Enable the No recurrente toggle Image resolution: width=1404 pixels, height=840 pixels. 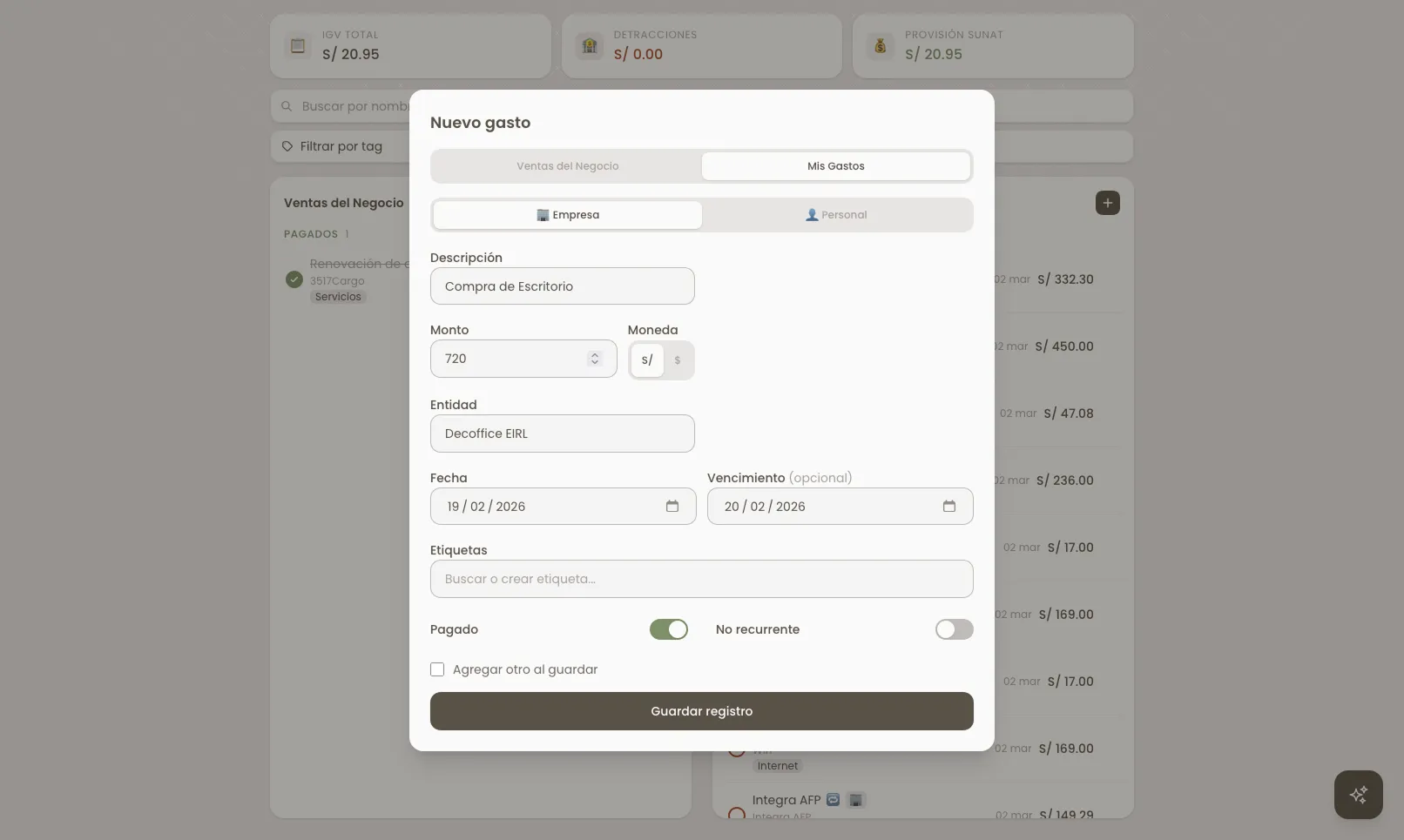pyautogui.click(x=954, y=629)
